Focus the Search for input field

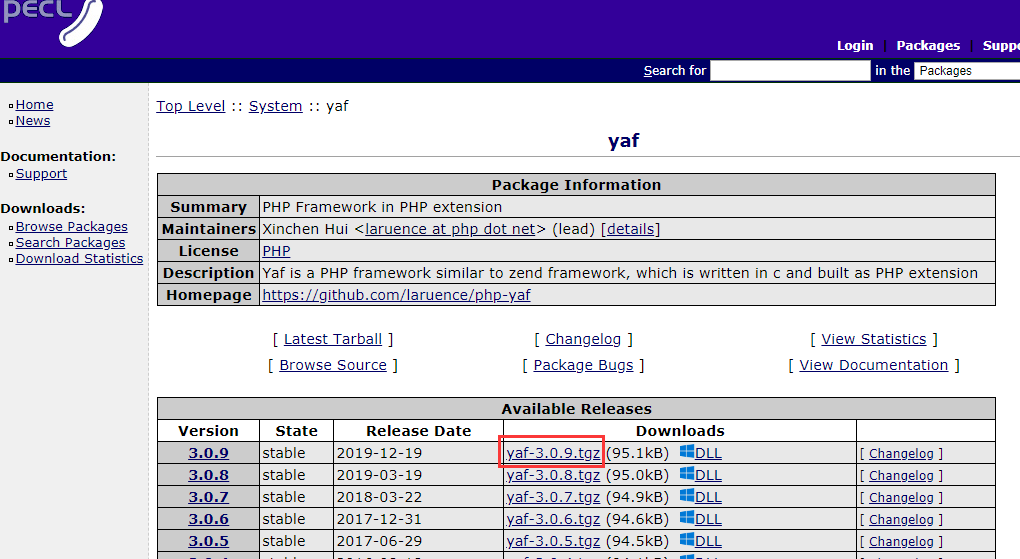(x=790, y=70)
